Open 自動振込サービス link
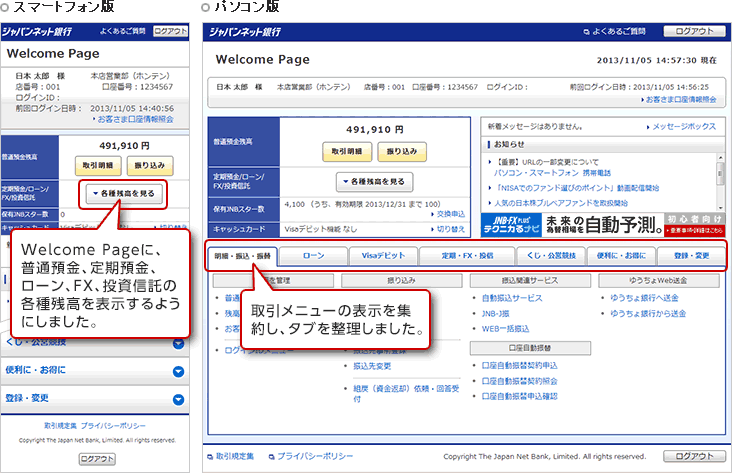The height and width of the screenshot is (473, 732). tap(512, 298)
